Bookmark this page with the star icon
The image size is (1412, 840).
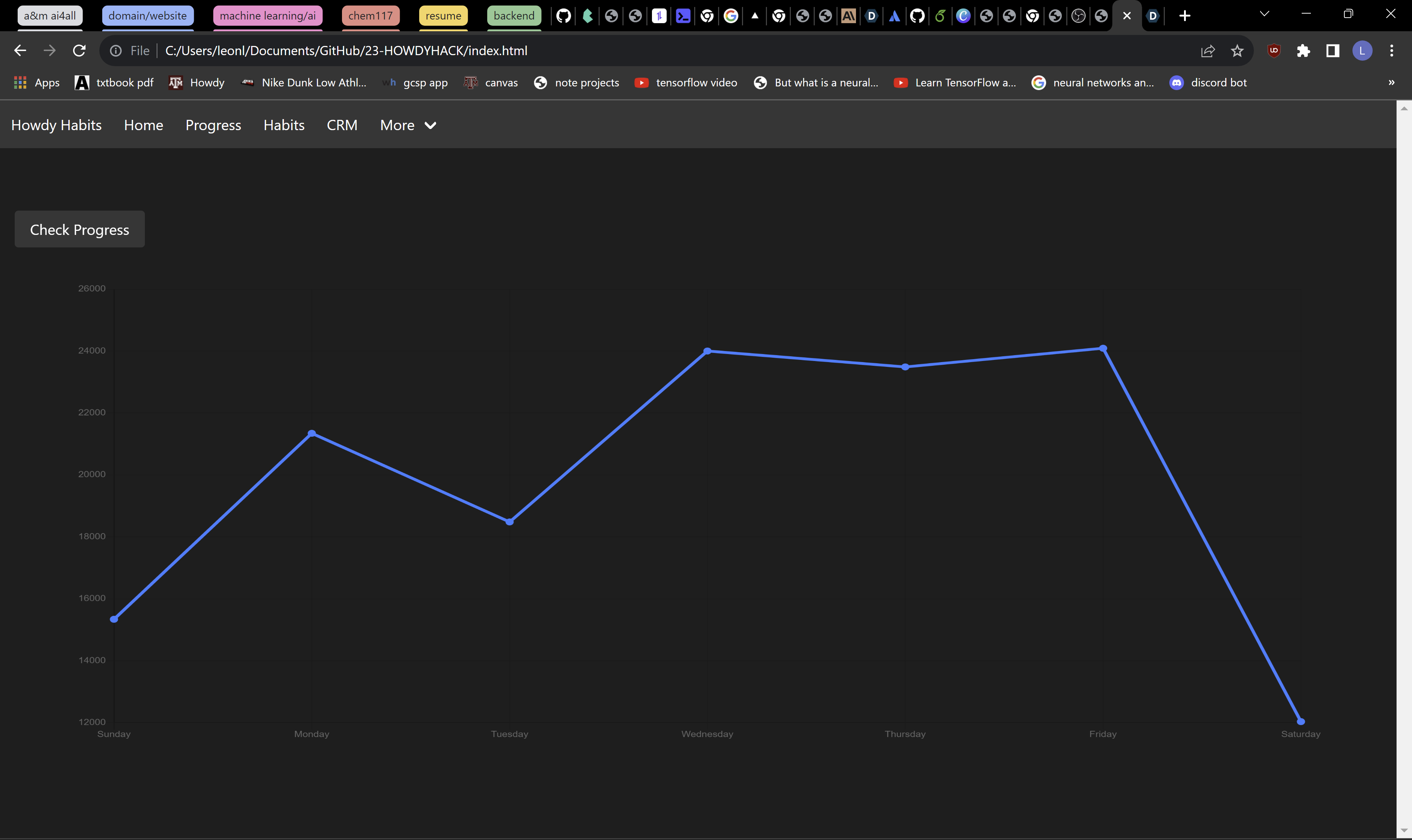click(1237, 51)
